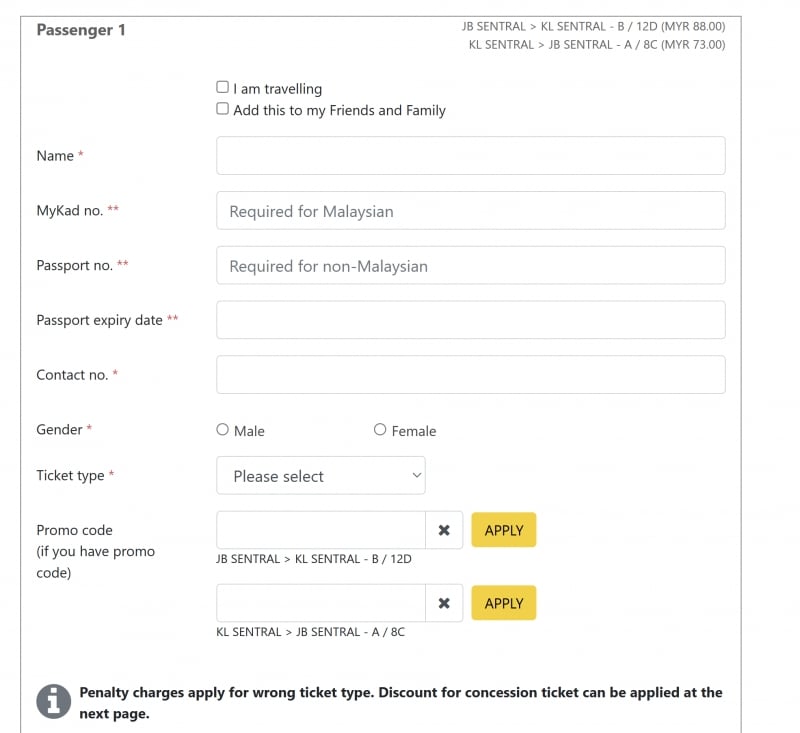The width and height of the screenshot is (800, 733).
Task: Click into the Name field
Action: click(x=470, y=156)
